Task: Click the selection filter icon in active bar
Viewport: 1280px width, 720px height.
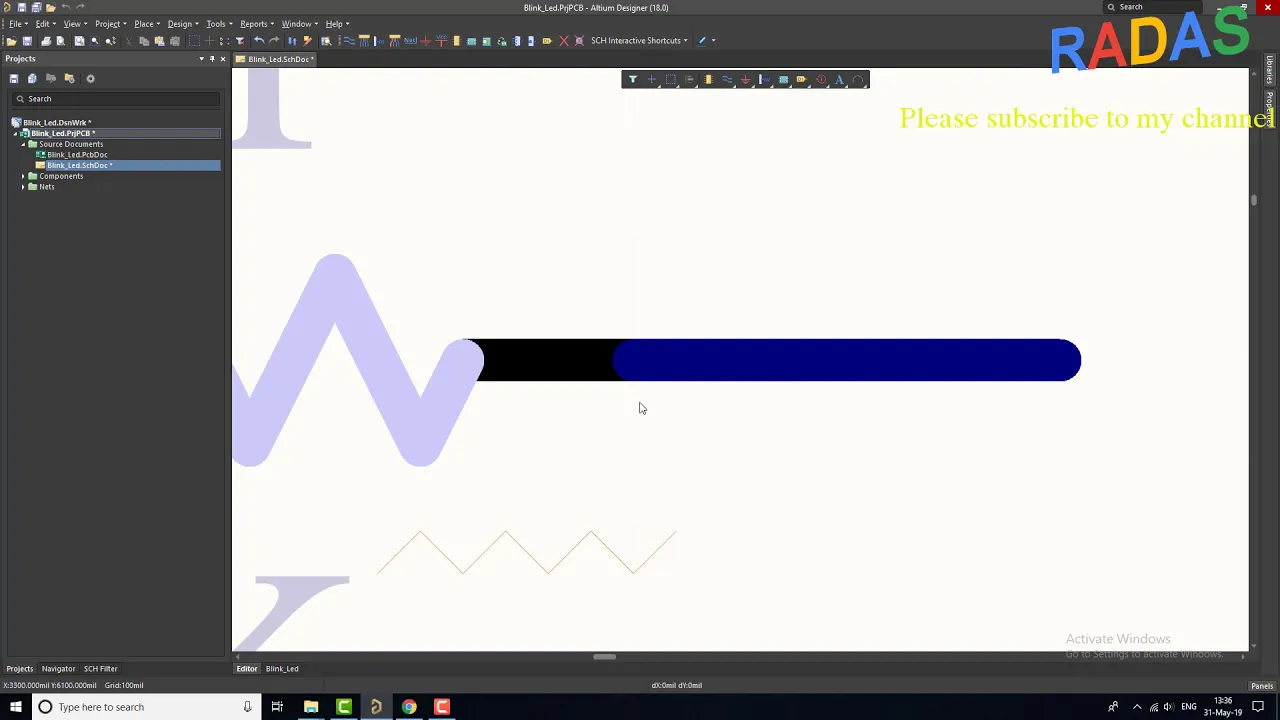Action: 632,80
